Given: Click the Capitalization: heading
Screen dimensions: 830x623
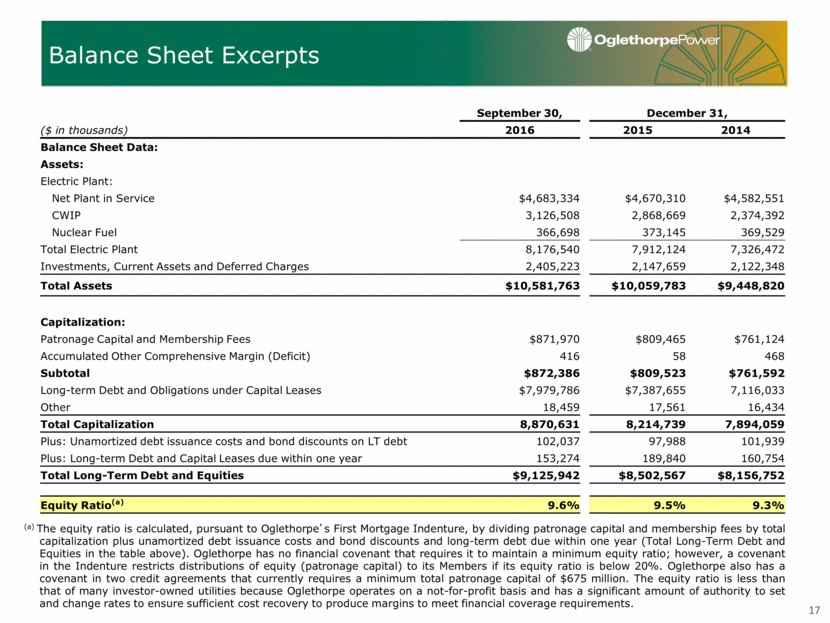Looking at the screenshot, I should point(83,322).
